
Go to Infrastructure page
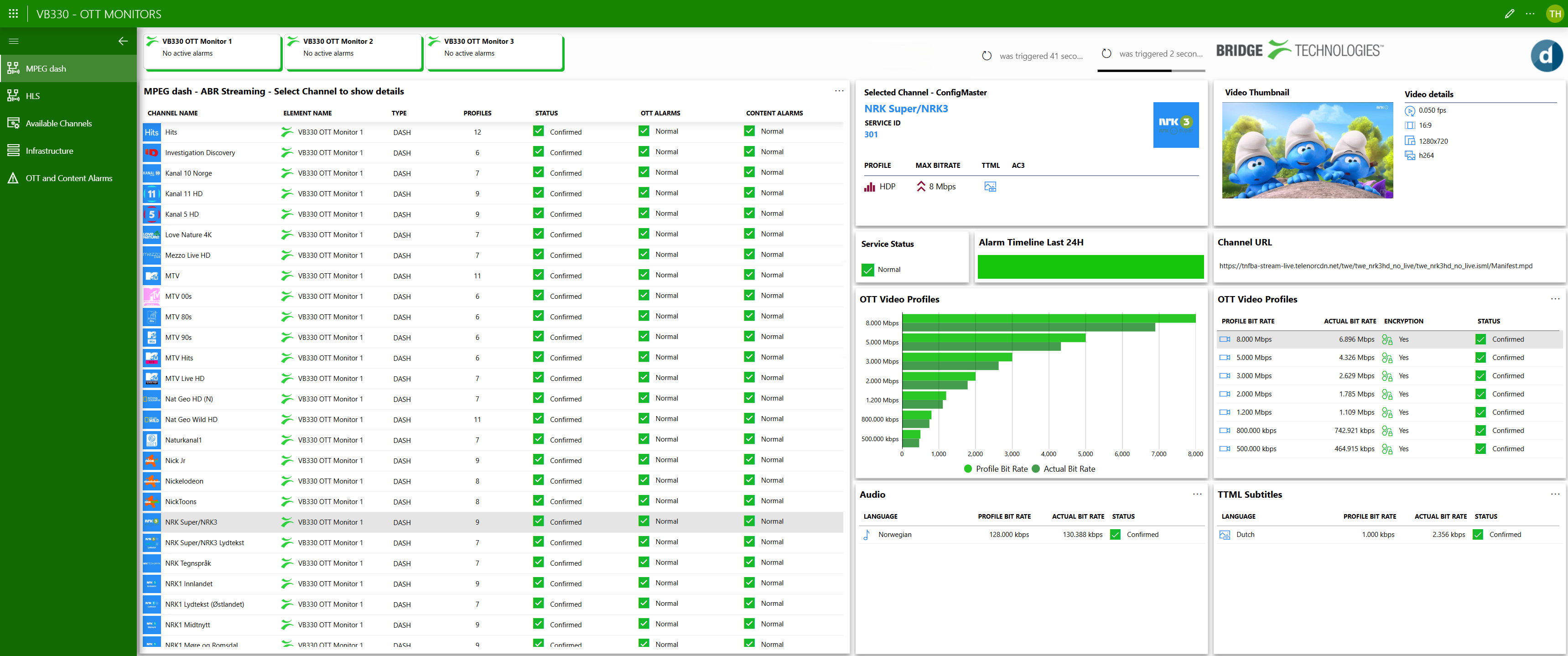coord(69,151)
